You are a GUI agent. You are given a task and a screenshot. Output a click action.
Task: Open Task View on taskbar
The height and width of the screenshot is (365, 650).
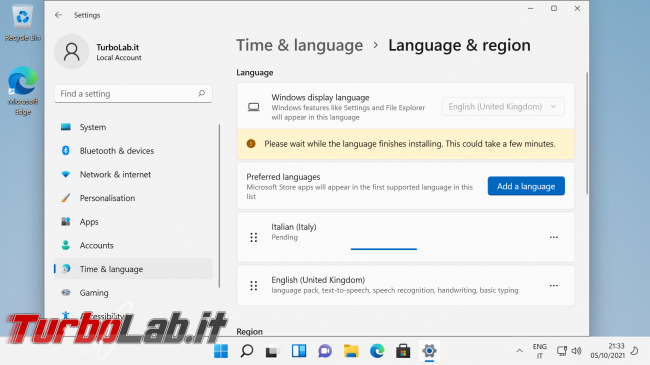tap(273, 351)
